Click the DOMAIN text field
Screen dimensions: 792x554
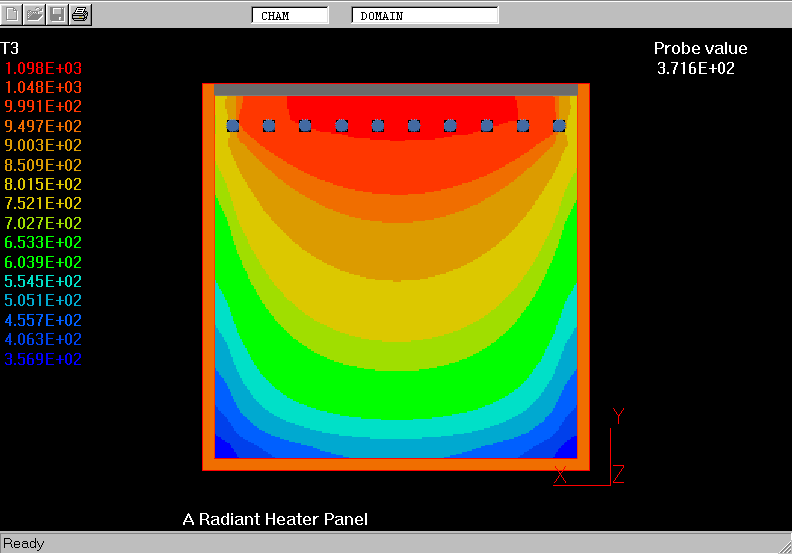click(x=425, y=16)
